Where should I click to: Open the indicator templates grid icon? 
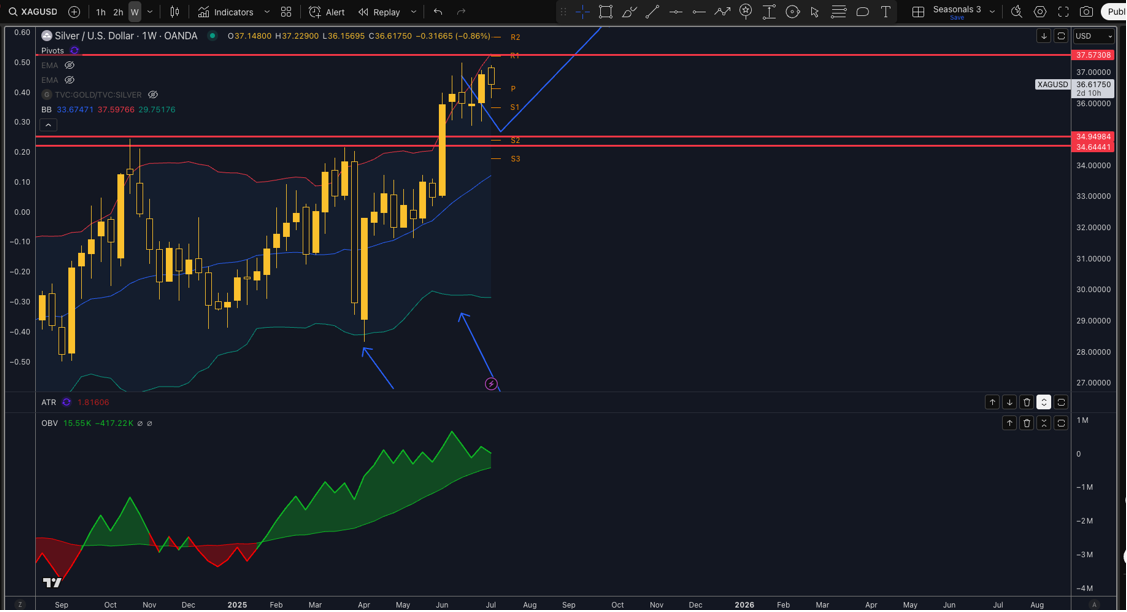pos(286,12)
